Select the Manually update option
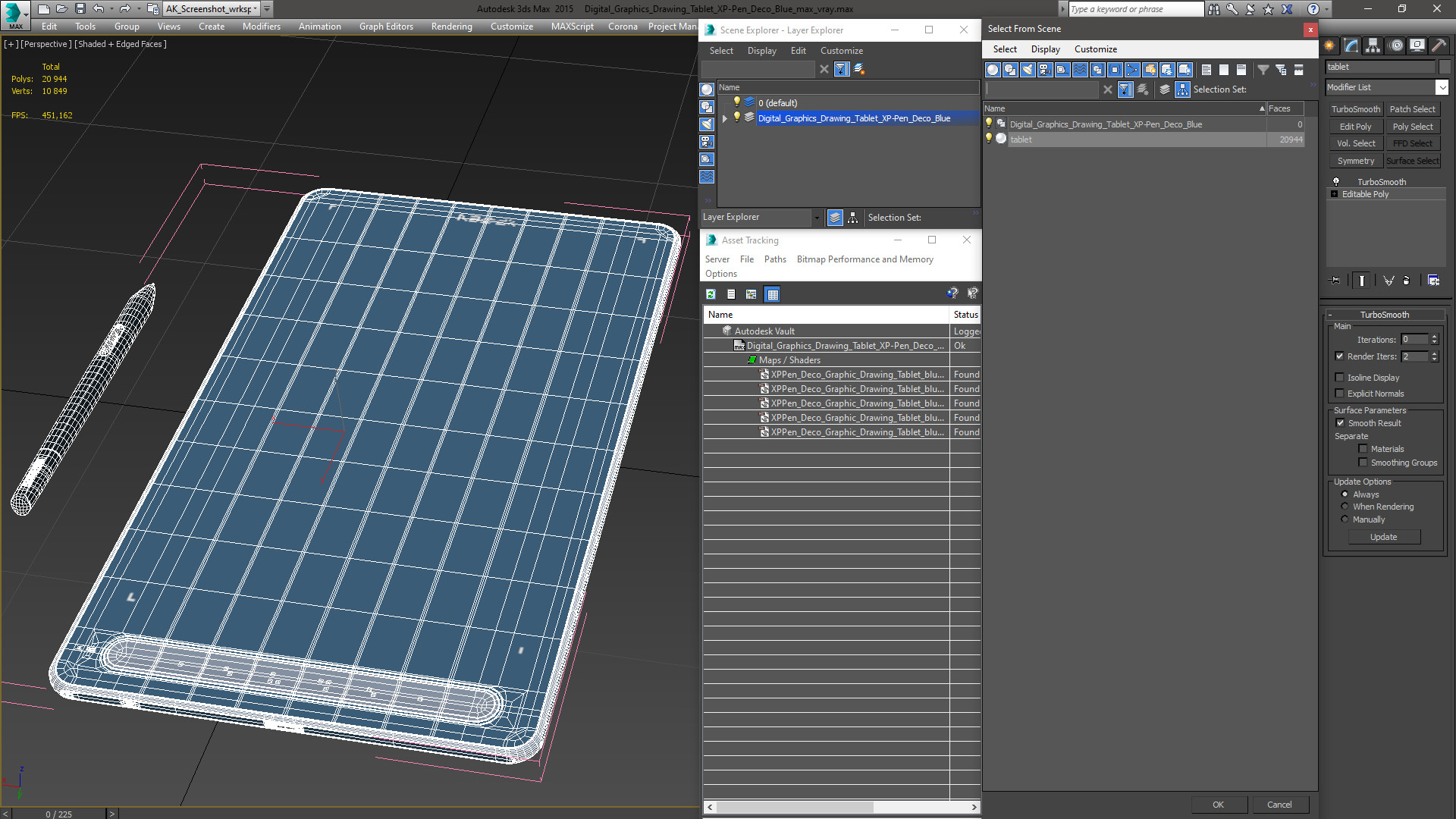The image size is (1456, 819). pos(1345,519)
